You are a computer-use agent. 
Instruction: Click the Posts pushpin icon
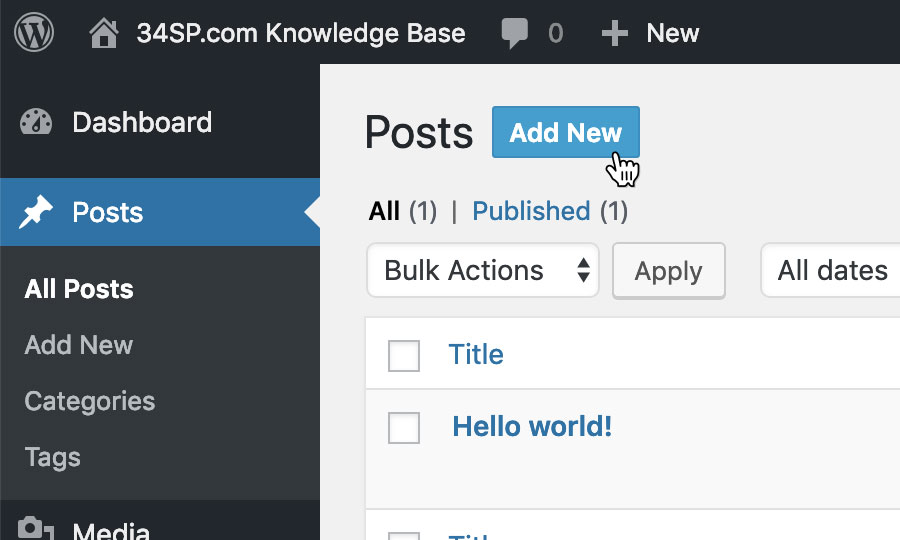pyautogui.click(x=36, y=212)
